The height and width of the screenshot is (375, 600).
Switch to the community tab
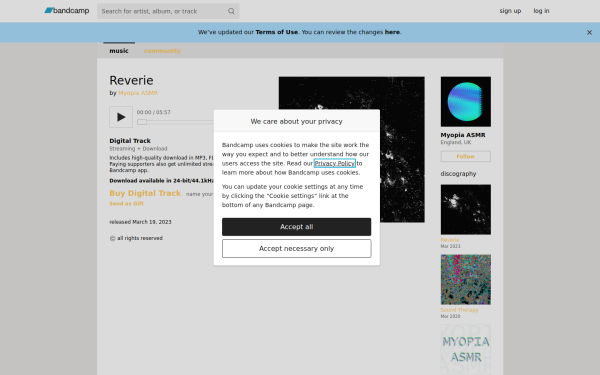tap(162, 51)
